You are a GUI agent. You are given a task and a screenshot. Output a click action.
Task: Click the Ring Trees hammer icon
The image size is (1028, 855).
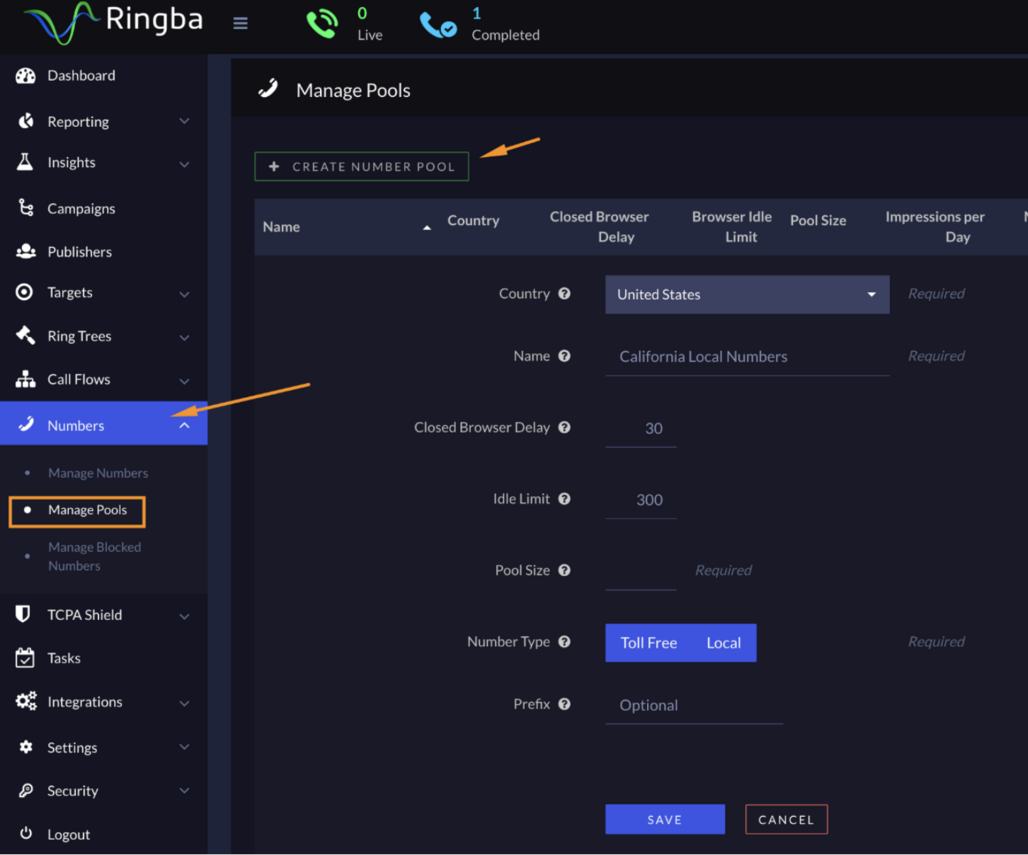[26, 335]
